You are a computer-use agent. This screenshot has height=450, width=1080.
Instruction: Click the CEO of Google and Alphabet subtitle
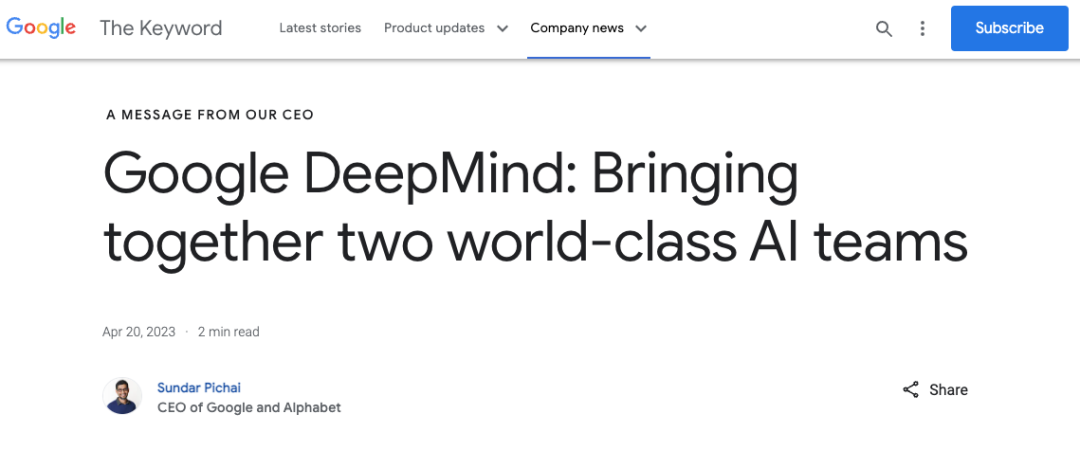(249, 407)
